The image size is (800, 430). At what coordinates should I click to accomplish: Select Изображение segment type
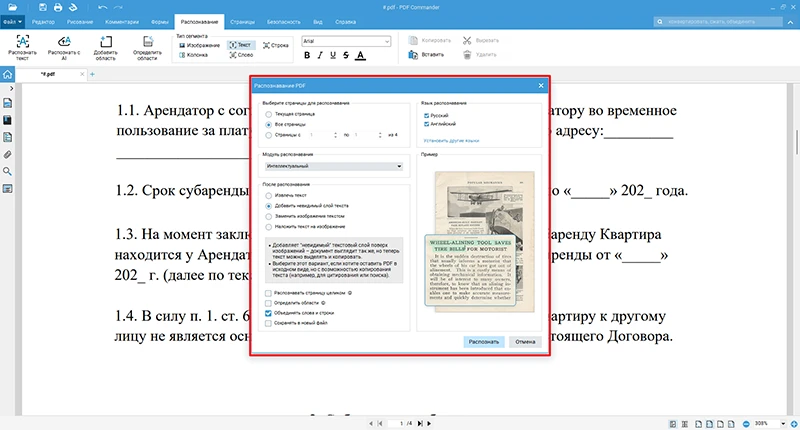199,45
